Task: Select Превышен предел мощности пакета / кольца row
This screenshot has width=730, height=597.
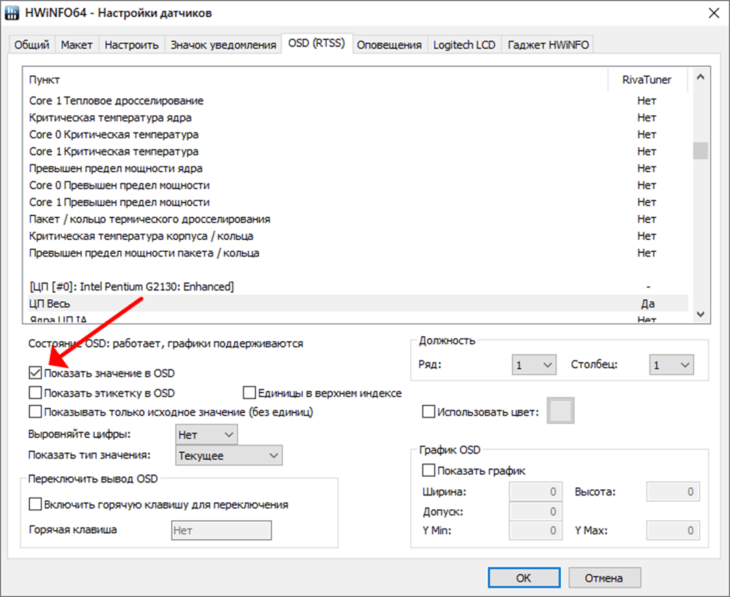Action: coord(358,253)
